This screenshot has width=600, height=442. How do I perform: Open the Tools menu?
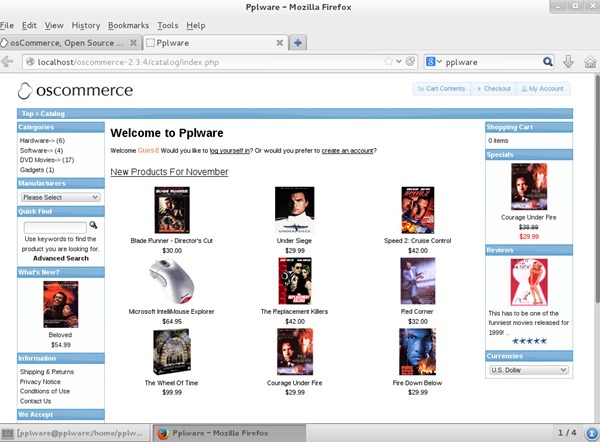168,25
